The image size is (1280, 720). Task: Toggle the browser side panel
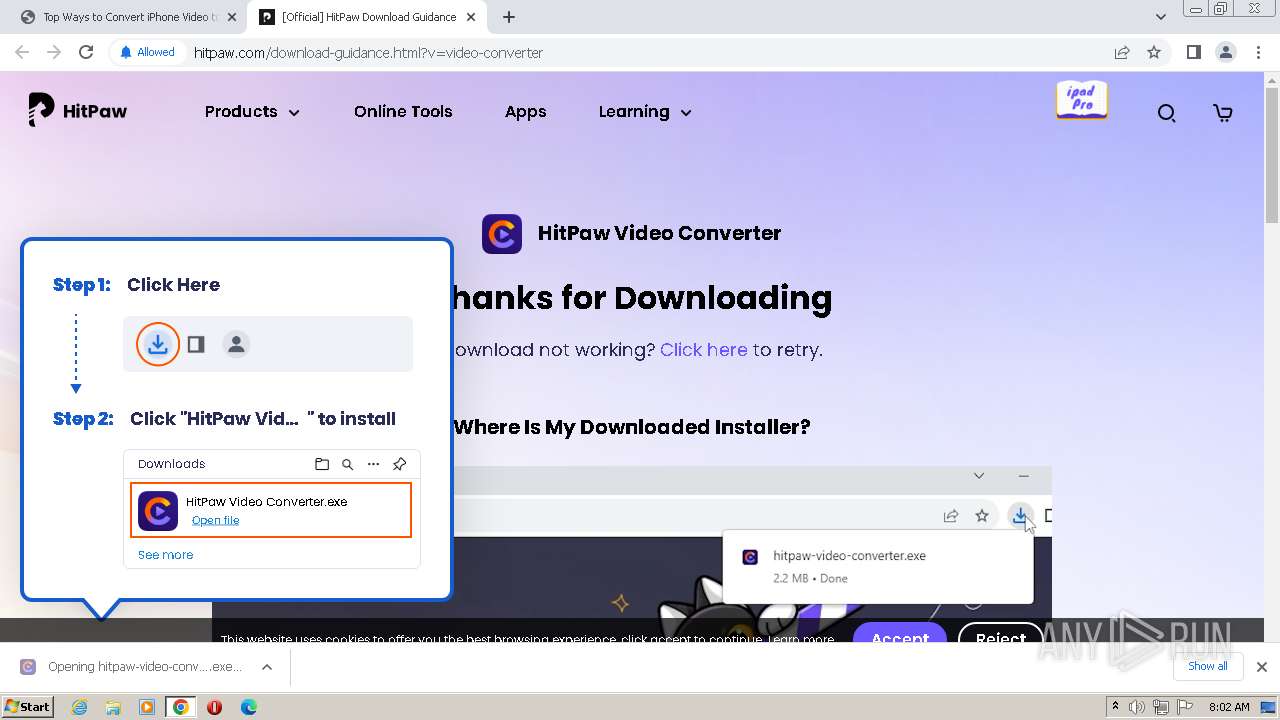click(x=1193, y=52)
